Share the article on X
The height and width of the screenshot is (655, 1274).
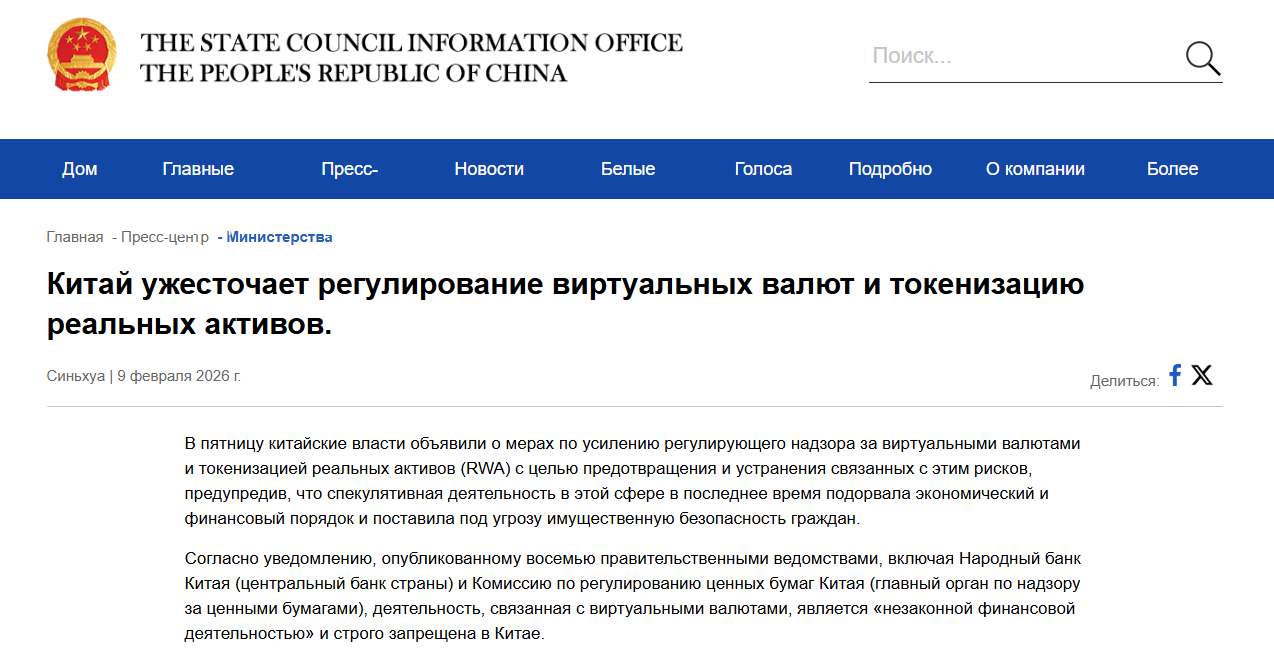(x=1202, y=376)
